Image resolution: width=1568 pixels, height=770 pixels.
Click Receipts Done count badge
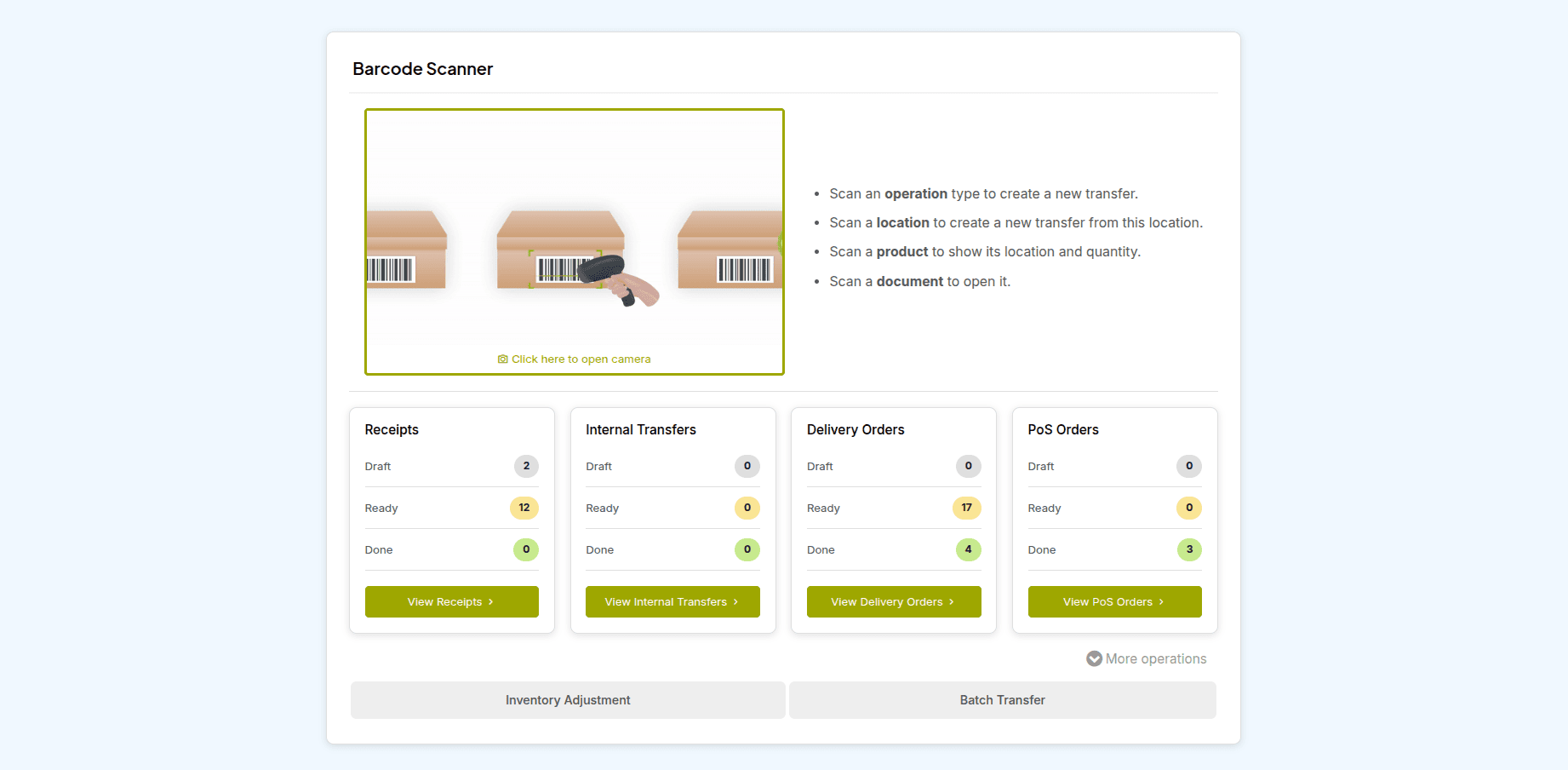point(526,550)
